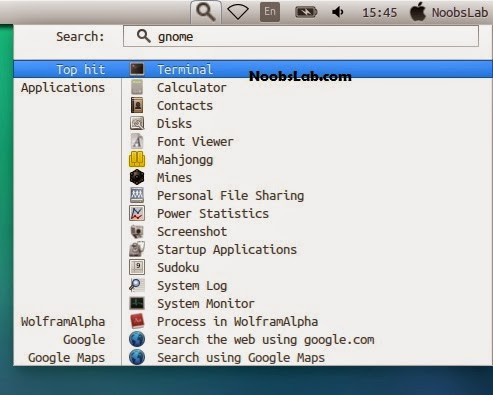
Task: Open Power Statistics result
Action: pyautogui.click(x=213, y=214)
